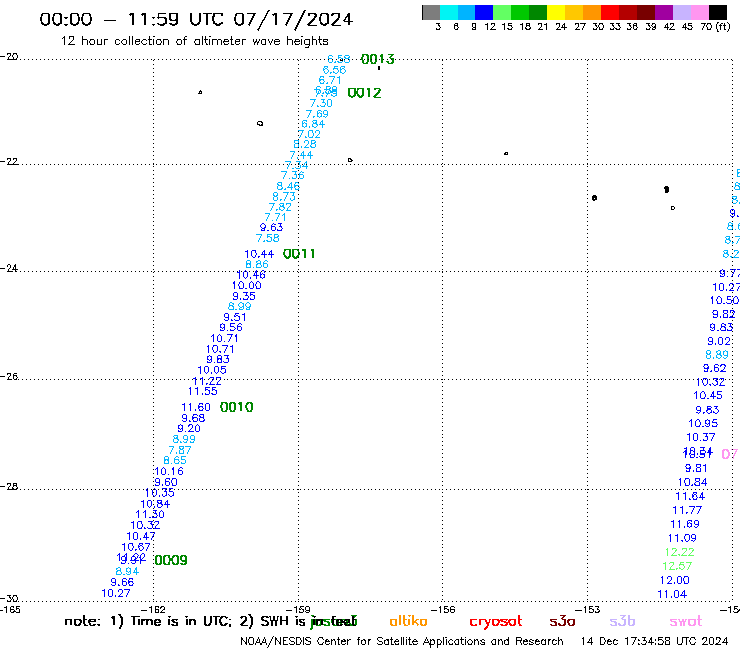Click the 10.47 wave height value
740x650 pixels.
[141, 537]
